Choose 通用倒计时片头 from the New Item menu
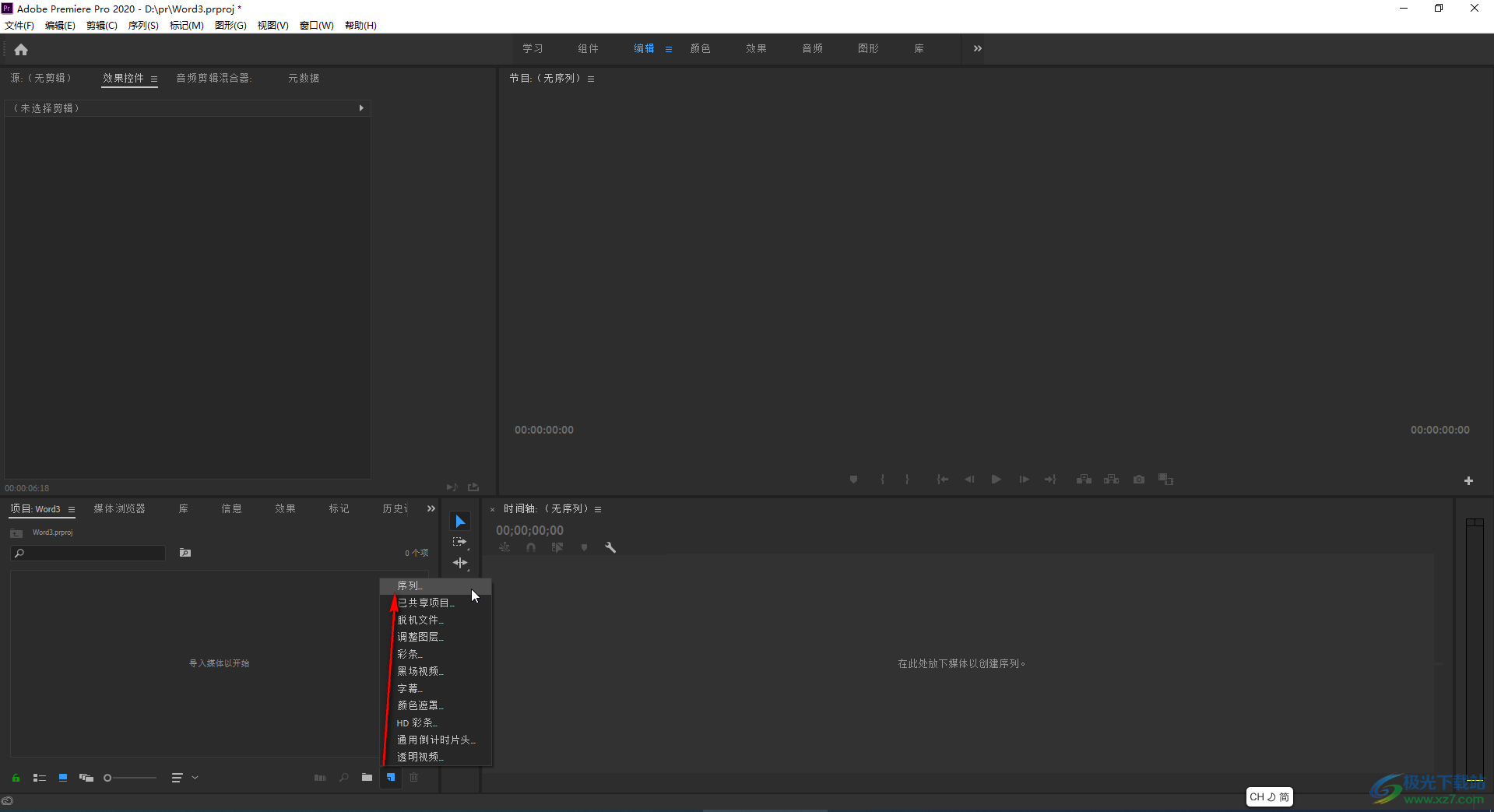Image resolution: width=1494 pixels, height=812 pixels. [x=436, y=740]
